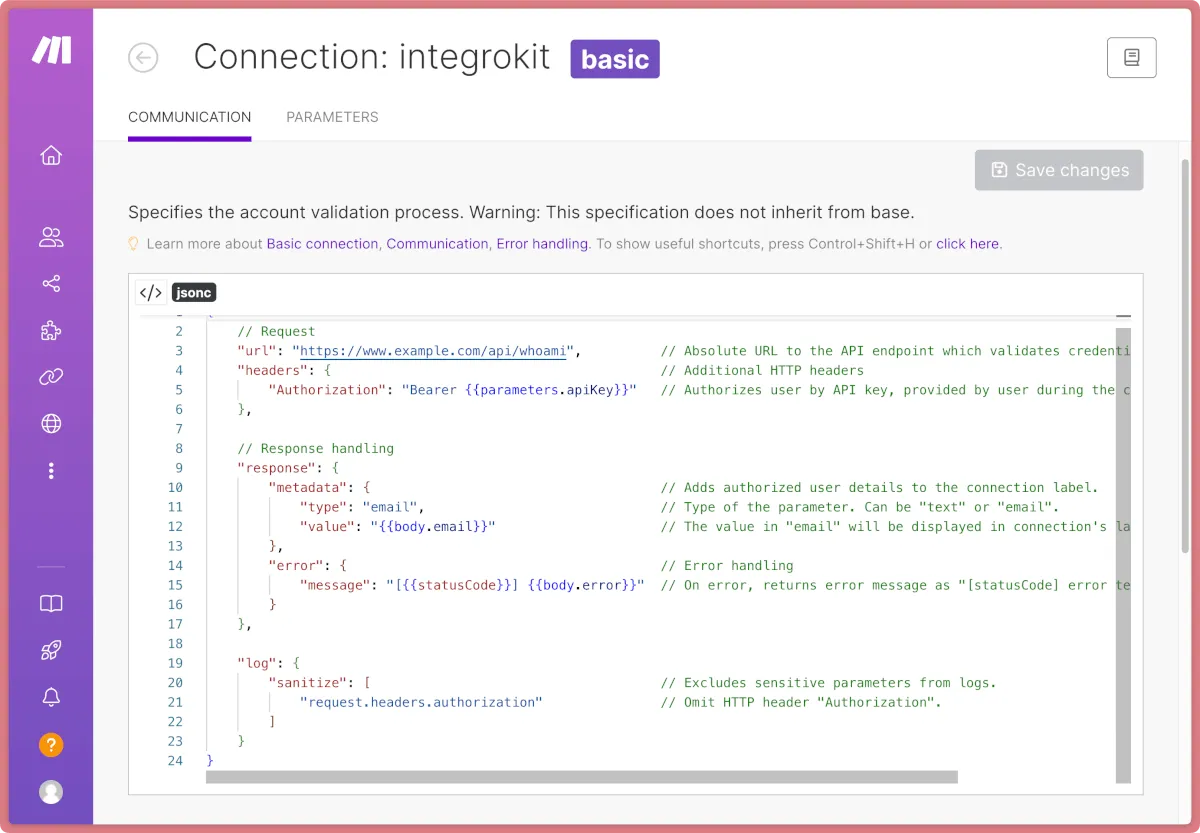Open Scenarios share-nodes icon
This screenshot has width=1200, height=833.
[51, 284]
